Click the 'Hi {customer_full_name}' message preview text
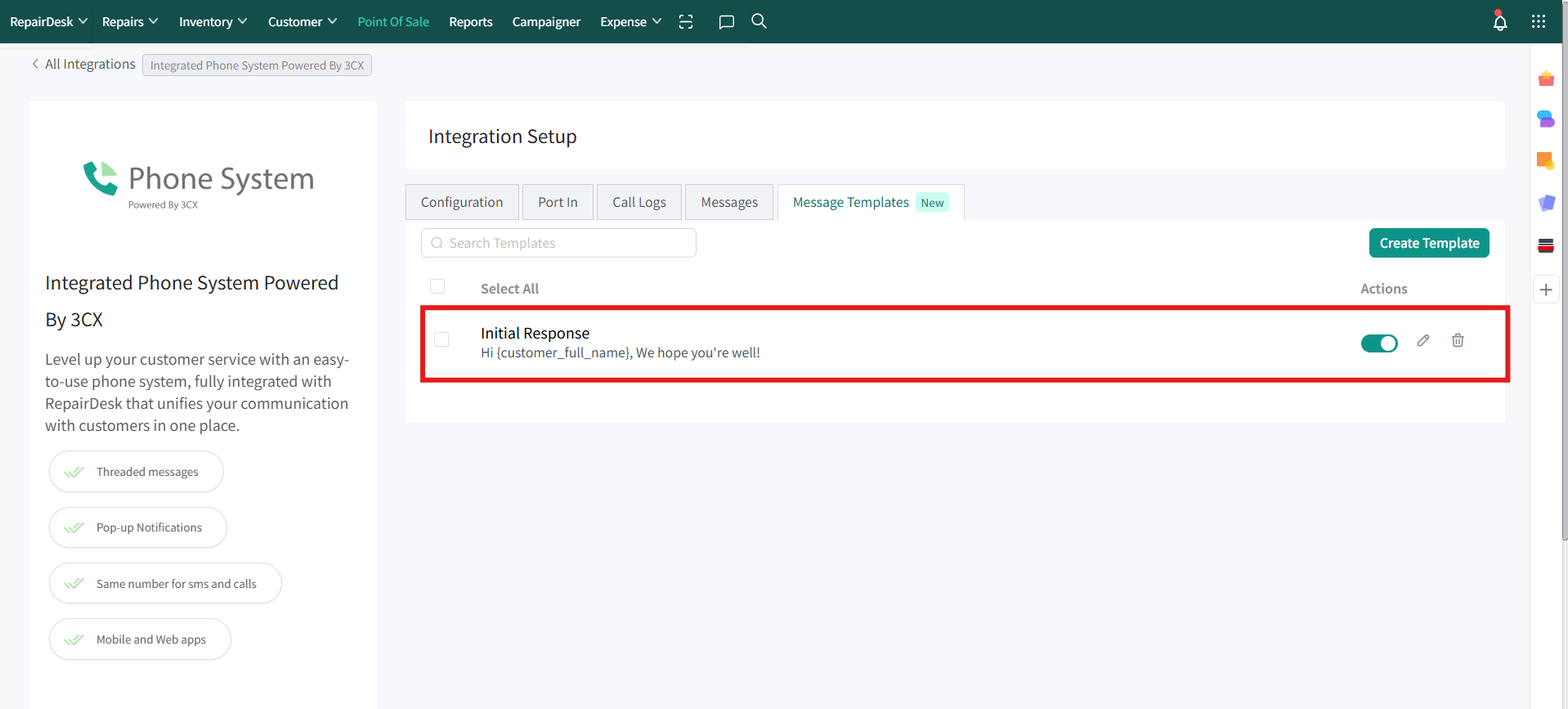1568x709 pixels. tap(620, 352)
